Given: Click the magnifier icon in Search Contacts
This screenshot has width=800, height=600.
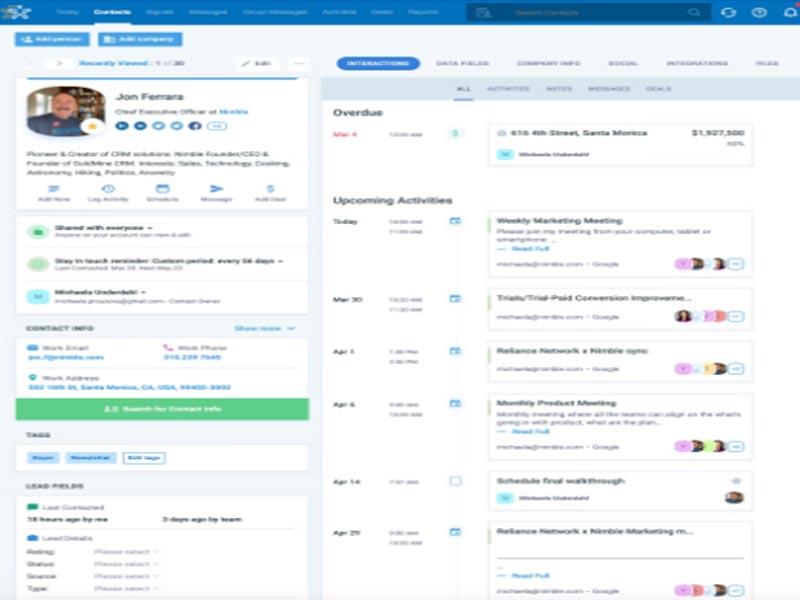Looking at the screenshot, I should coord(694,12).
